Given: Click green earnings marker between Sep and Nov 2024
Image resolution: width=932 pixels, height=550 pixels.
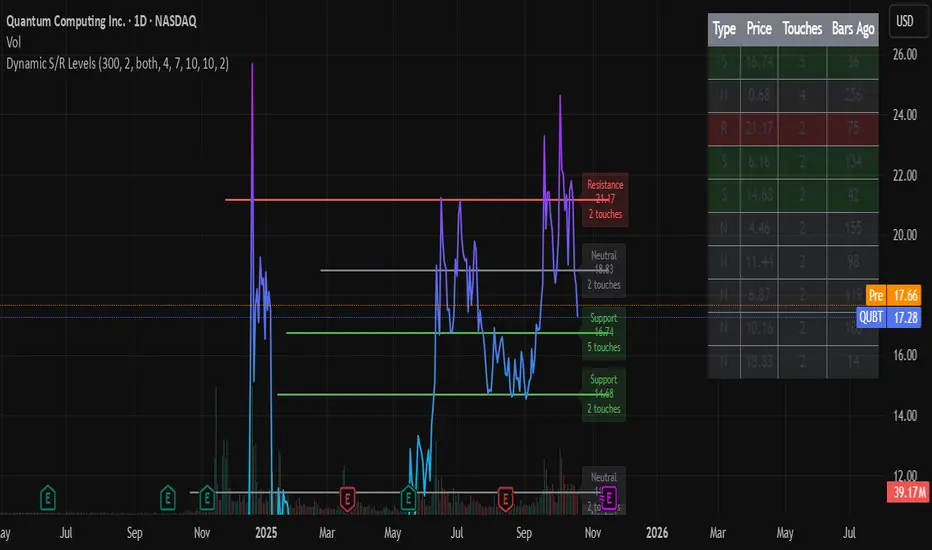Looking at the screenshot, I should tap(169, 496).
